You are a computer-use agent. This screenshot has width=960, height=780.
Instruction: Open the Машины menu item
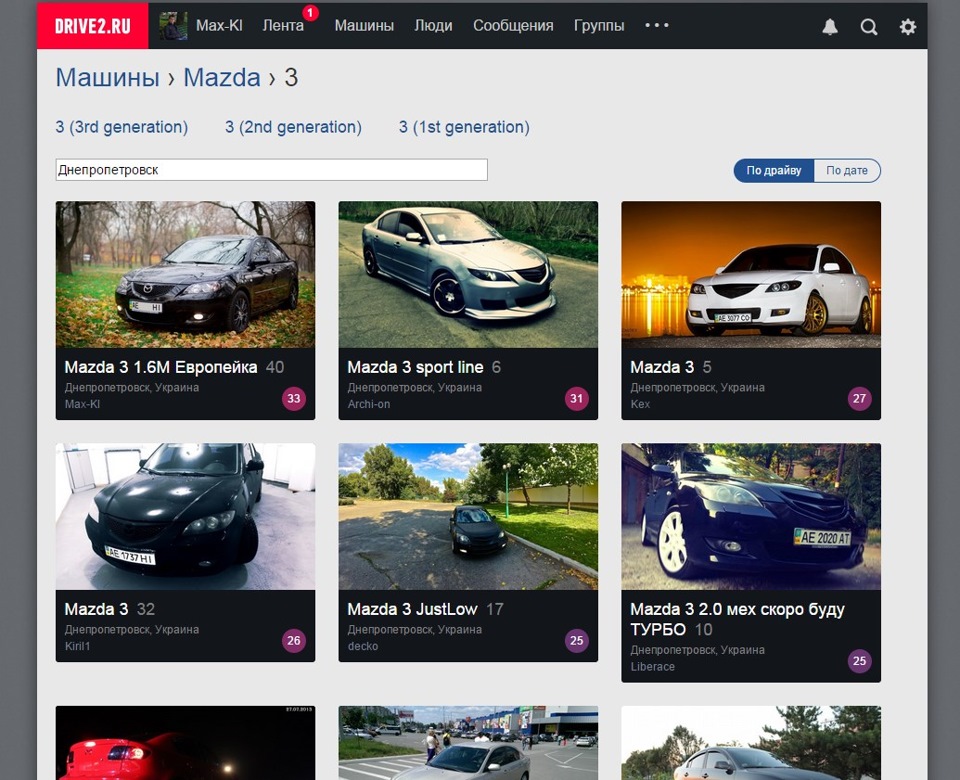coord(364,25)
